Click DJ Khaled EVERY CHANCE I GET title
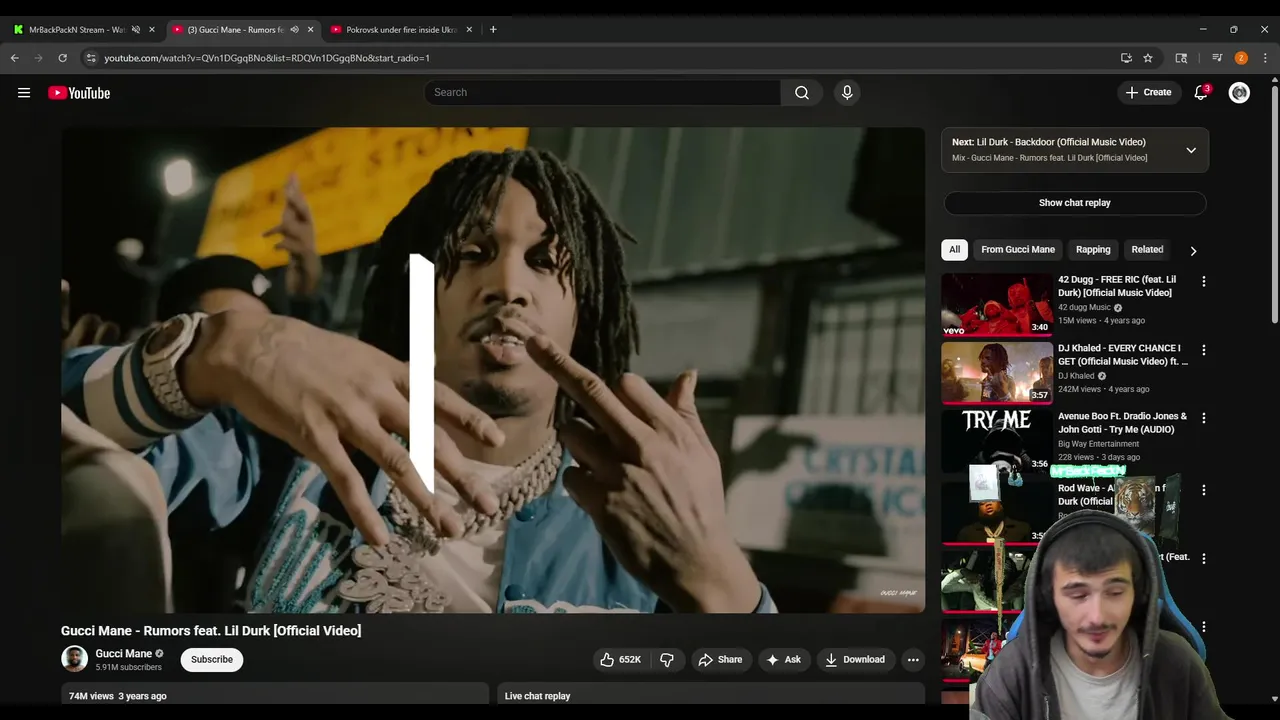The image size is (1280, 720). [1123, 355]
